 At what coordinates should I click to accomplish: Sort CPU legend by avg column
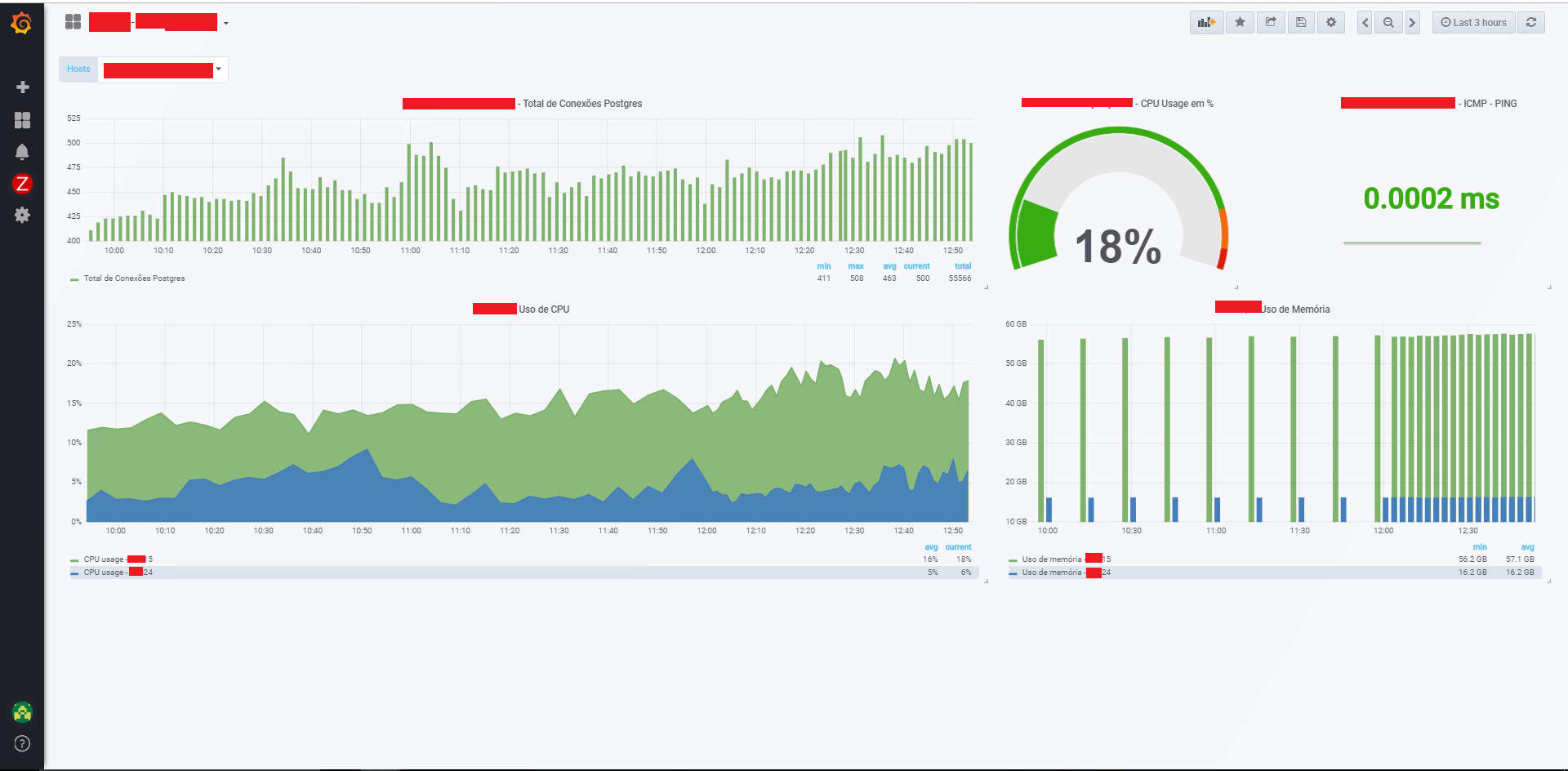pos(931,547)
